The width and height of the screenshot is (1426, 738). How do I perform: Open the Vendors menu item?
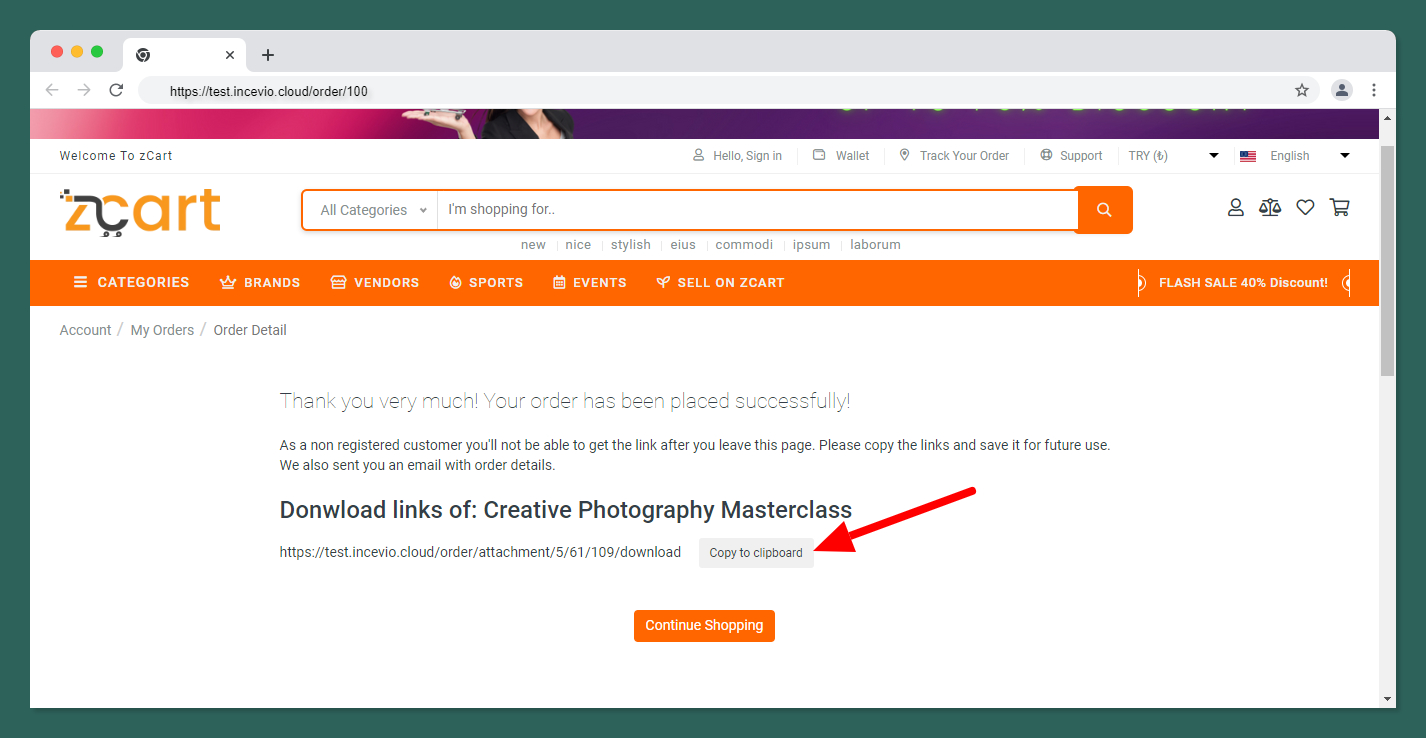pyautogui.click(x=375, y=283)
